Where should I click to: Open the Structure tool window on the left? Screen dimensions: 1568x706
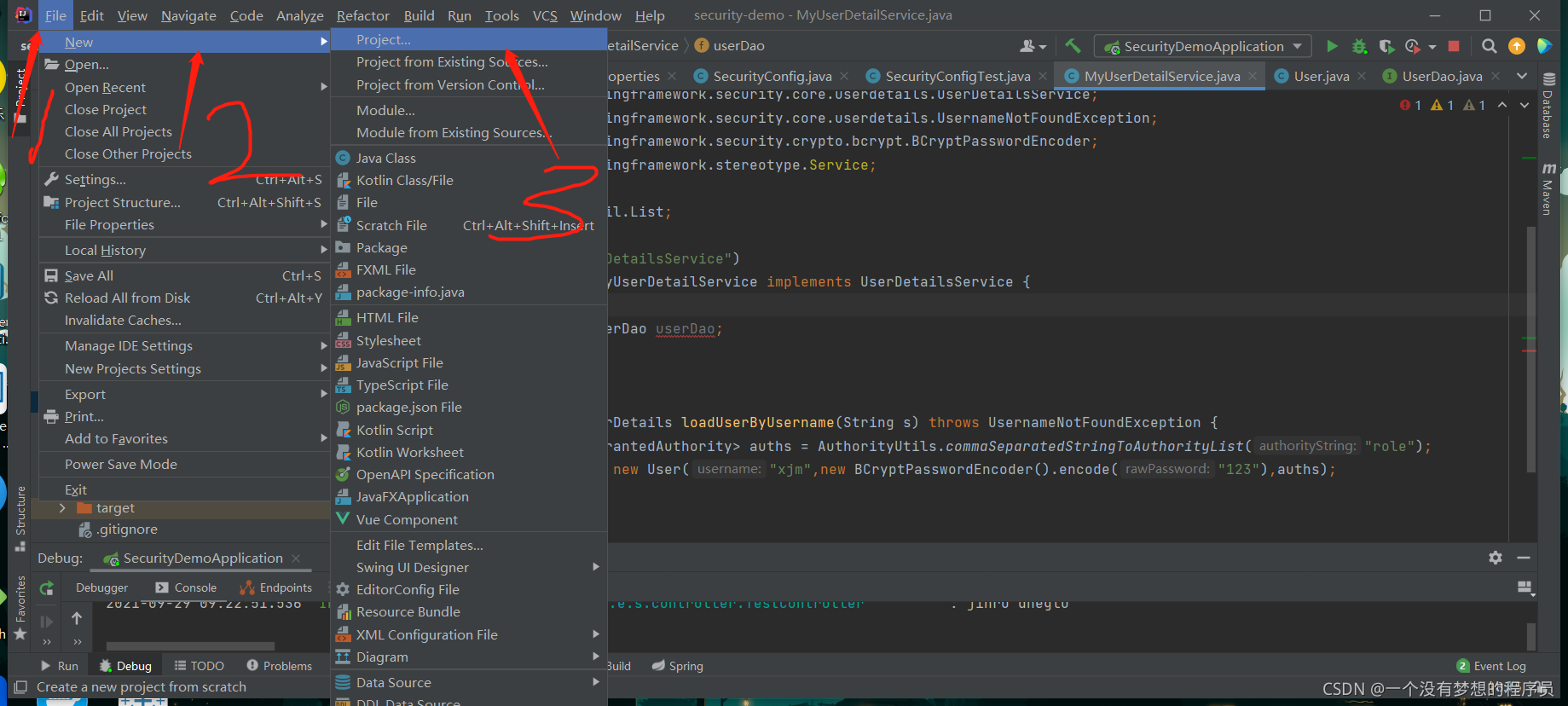pyautogui.click(x=20, y=518)
